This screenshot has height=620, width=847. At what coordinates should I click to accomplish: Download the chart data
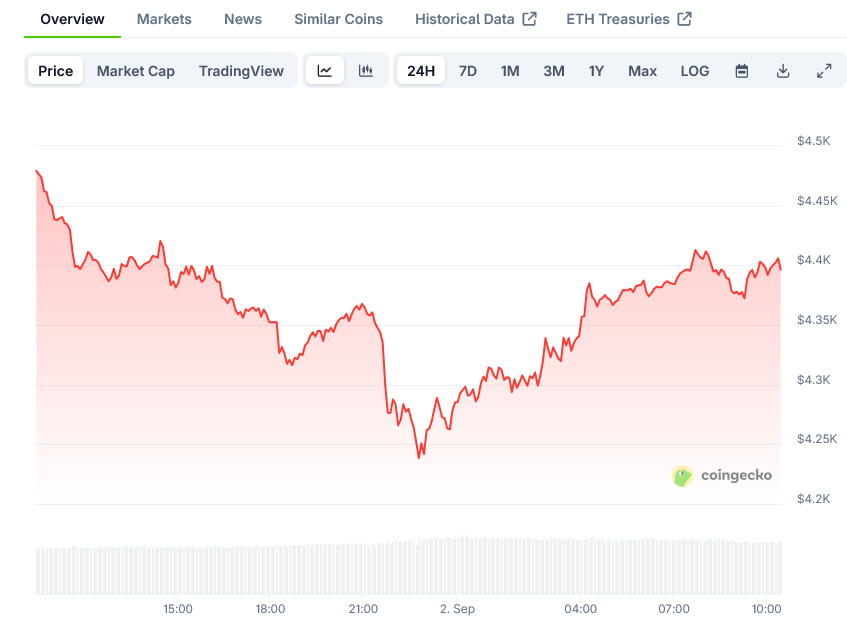(783, 71)
